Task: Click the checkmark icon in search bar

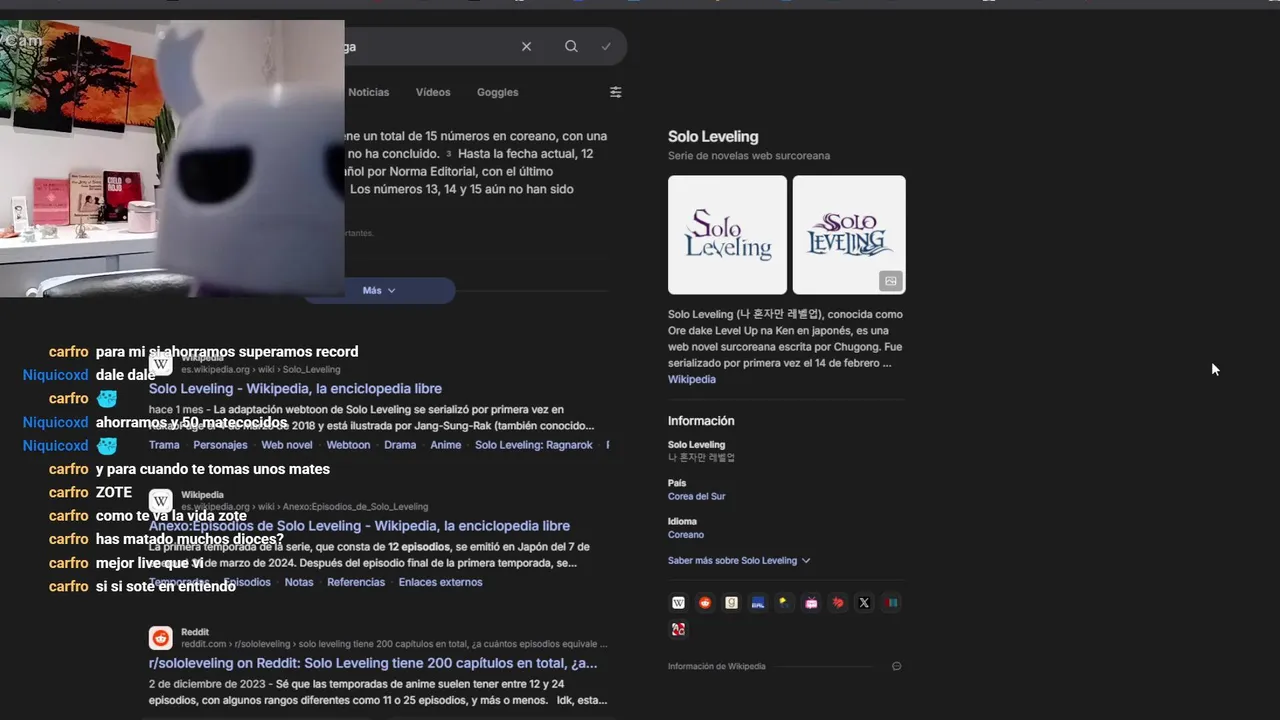Action: pyautogui.click(x=606, y=46)
